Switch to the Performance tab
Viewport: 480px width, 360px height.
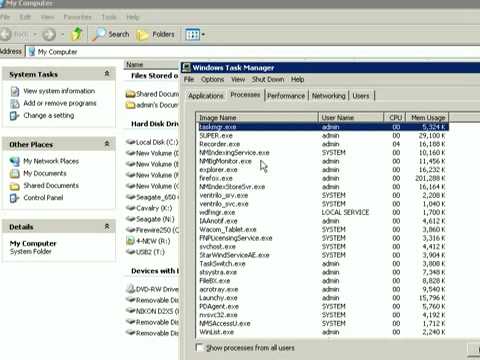[286, 96]
